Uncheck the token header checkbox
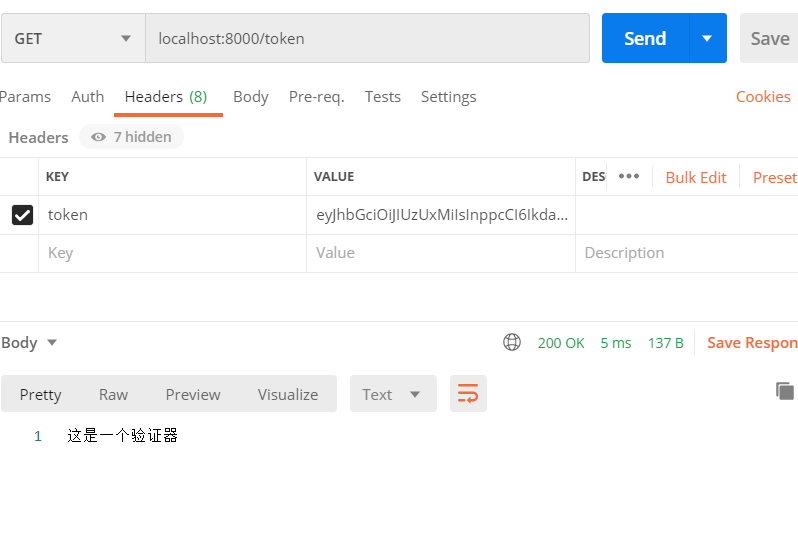The image size is (798, 555). [x=22, y=215]
